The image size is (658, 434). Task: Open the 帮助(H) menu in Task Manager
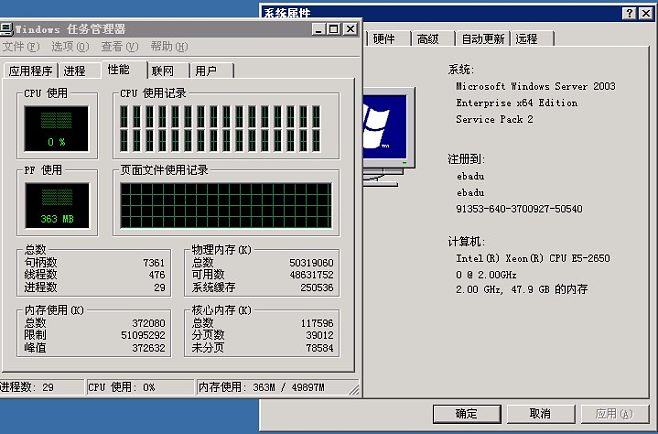point(169,46)
